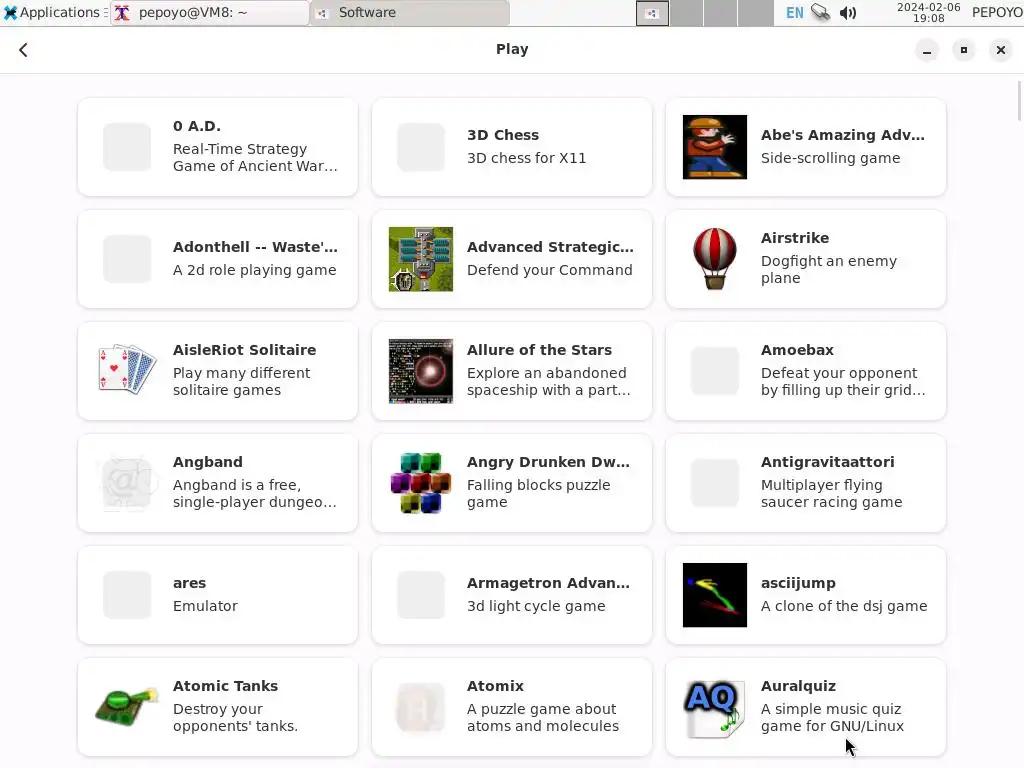Click the ares emulator placeholder icon
This screenshot has width=1024, height=768.
tap(127, 595)
